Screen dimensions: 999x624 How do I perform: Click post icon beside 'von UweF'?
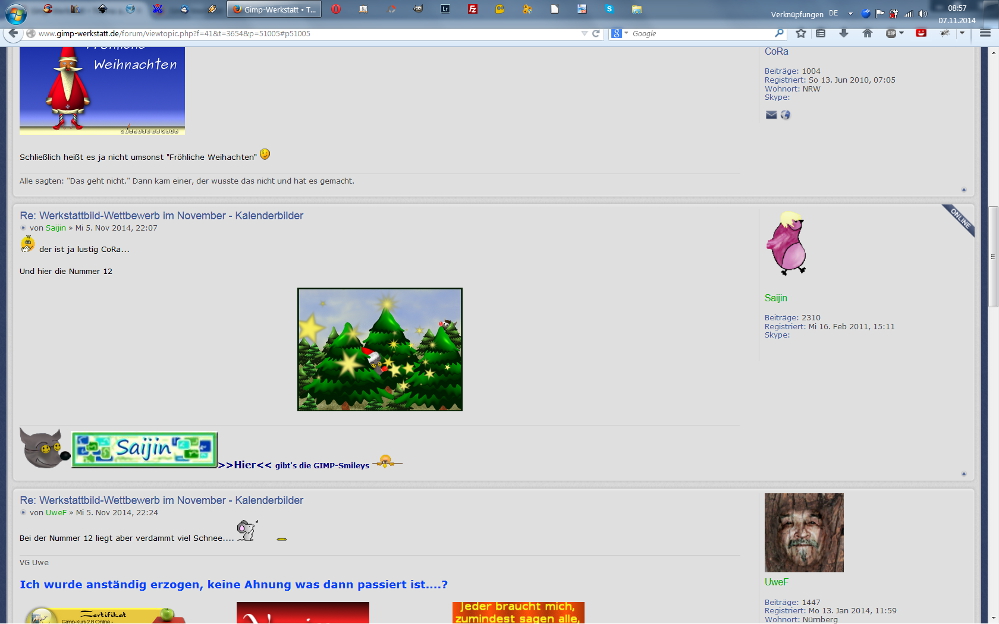tap(24, 512)
